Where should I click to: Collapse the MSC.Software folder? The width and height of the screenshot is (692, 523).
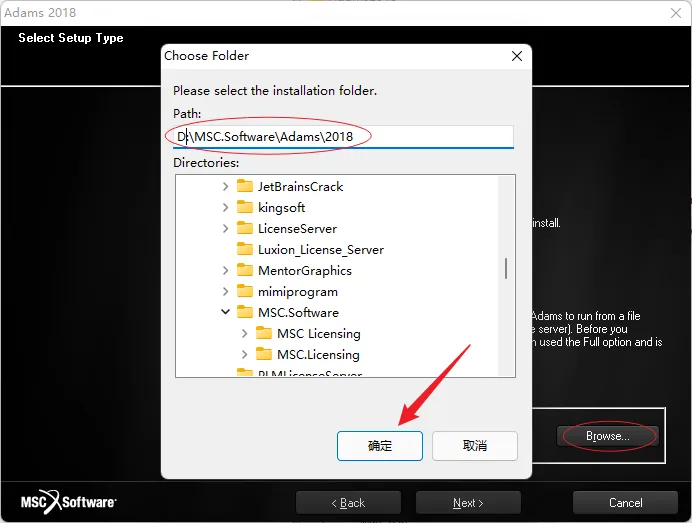tap(226, 312)
